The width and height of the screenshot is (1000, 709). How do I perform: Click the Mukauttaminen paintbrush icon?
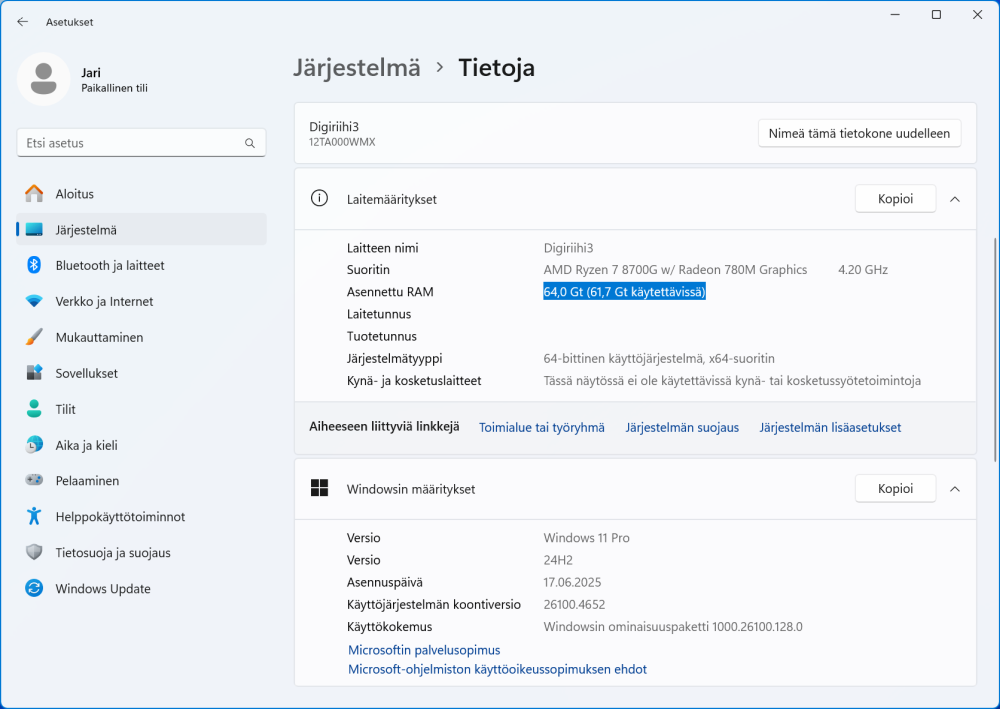click(34, 338)
